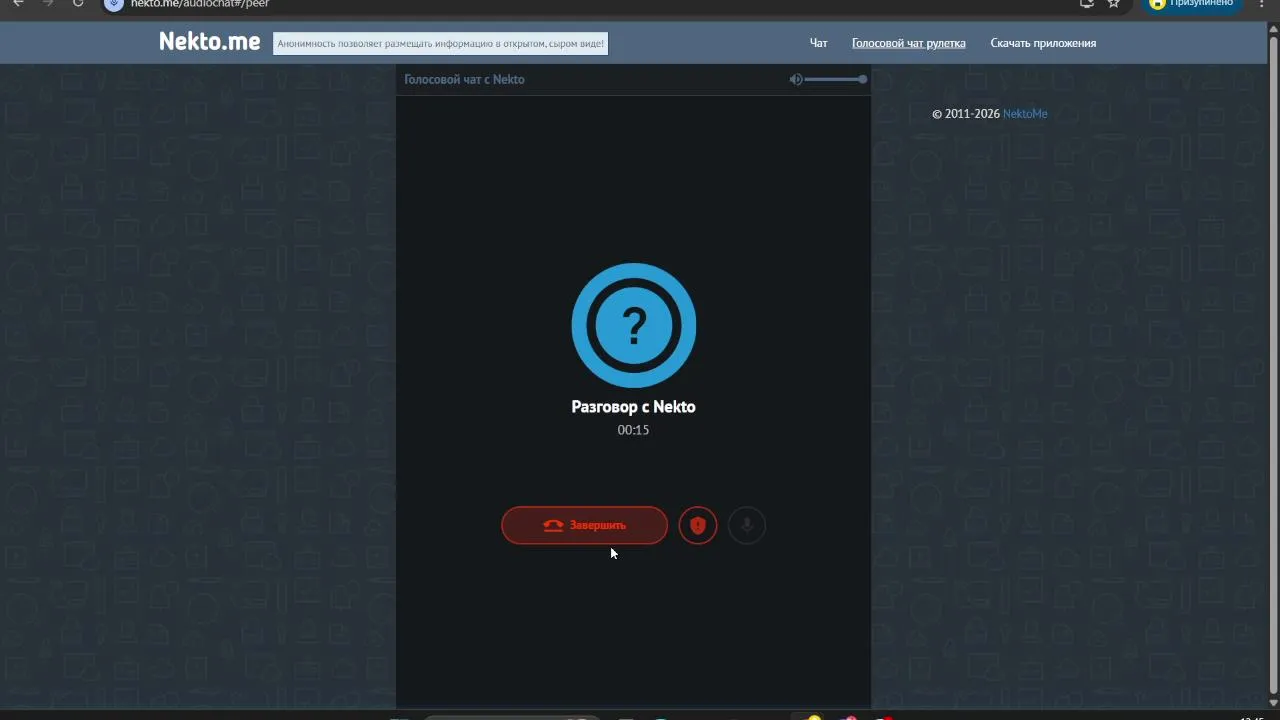Reload the page with browser refresh icon
This screenshot has height=720, width=1280.
point(78,3)
